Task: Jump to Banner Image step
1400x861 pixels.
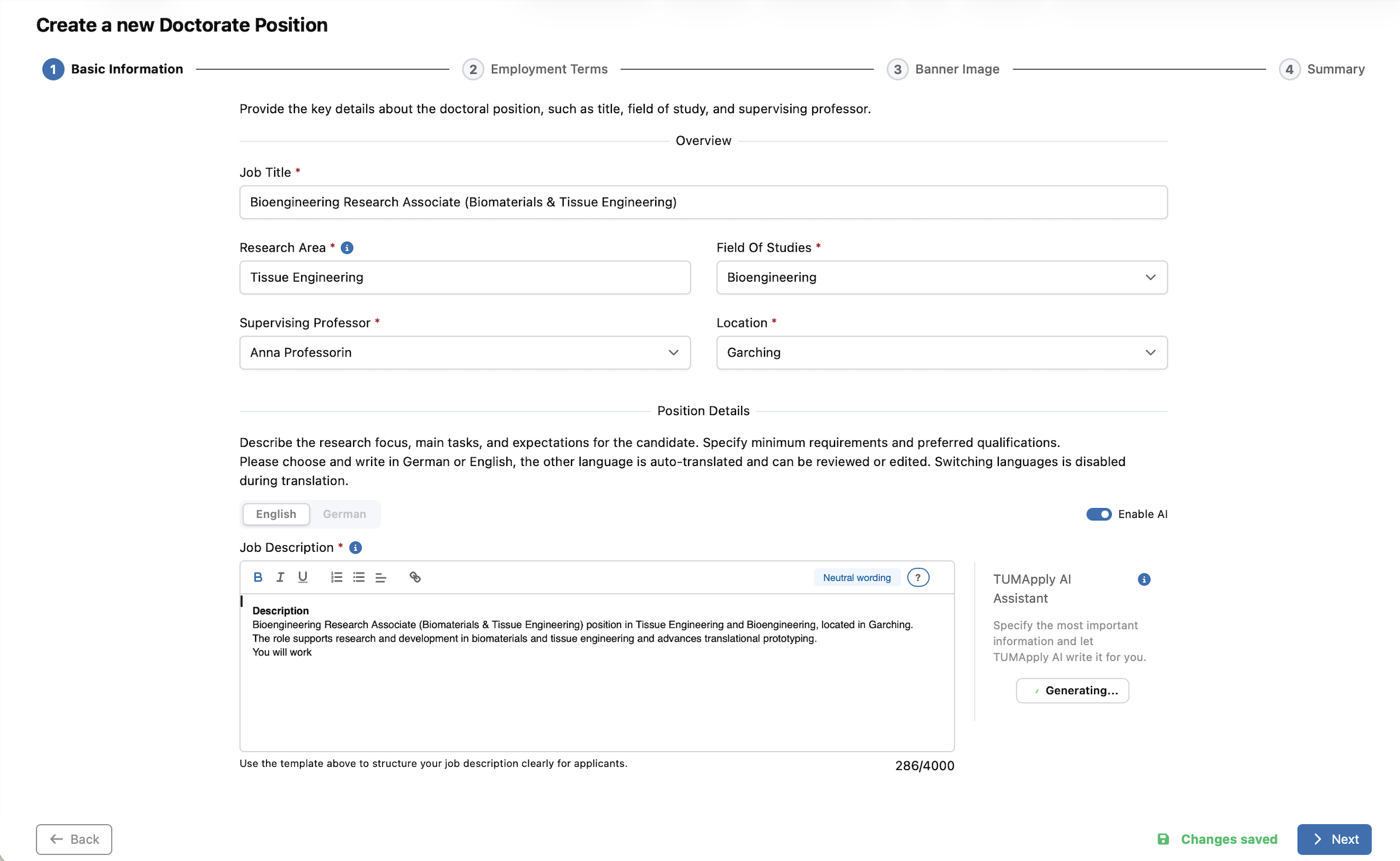Action: click(x=944, y=69)
